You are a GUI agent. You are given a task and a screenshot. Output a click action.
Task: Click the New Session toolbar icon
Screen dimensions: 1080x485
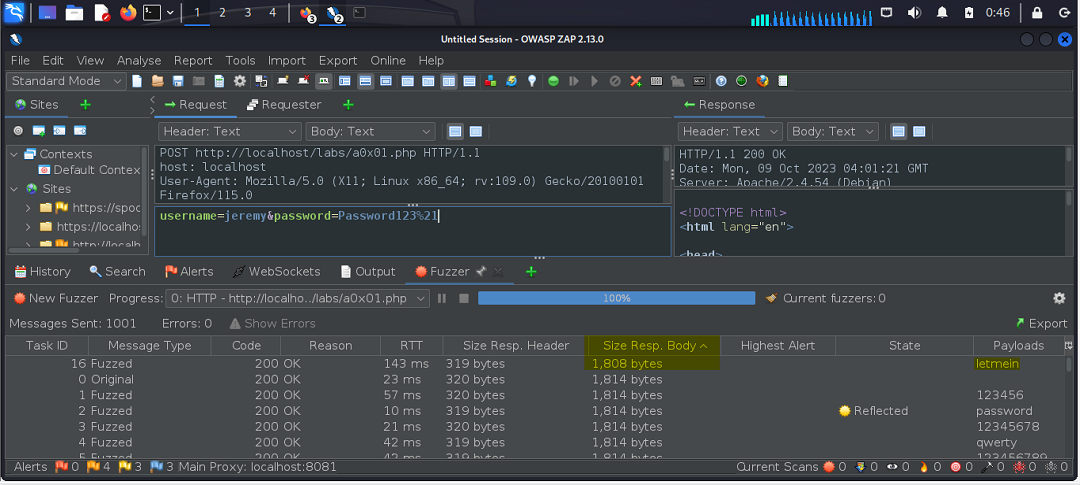[137, 81]
